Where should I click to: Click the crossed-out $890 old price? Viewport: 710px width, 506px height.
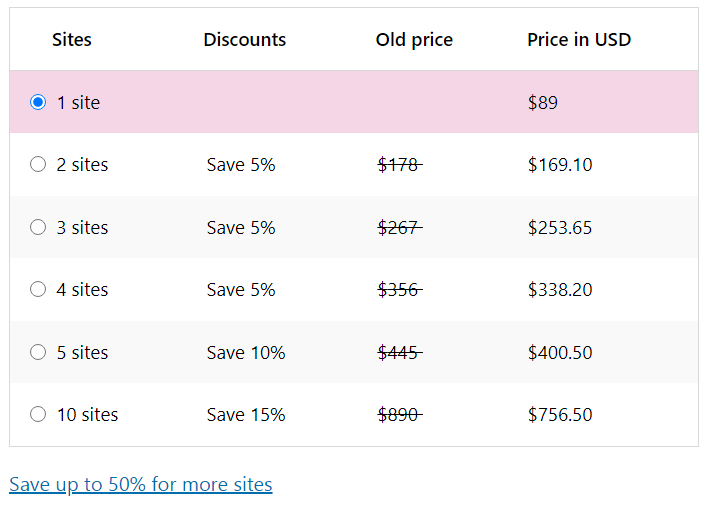[399, 415]
